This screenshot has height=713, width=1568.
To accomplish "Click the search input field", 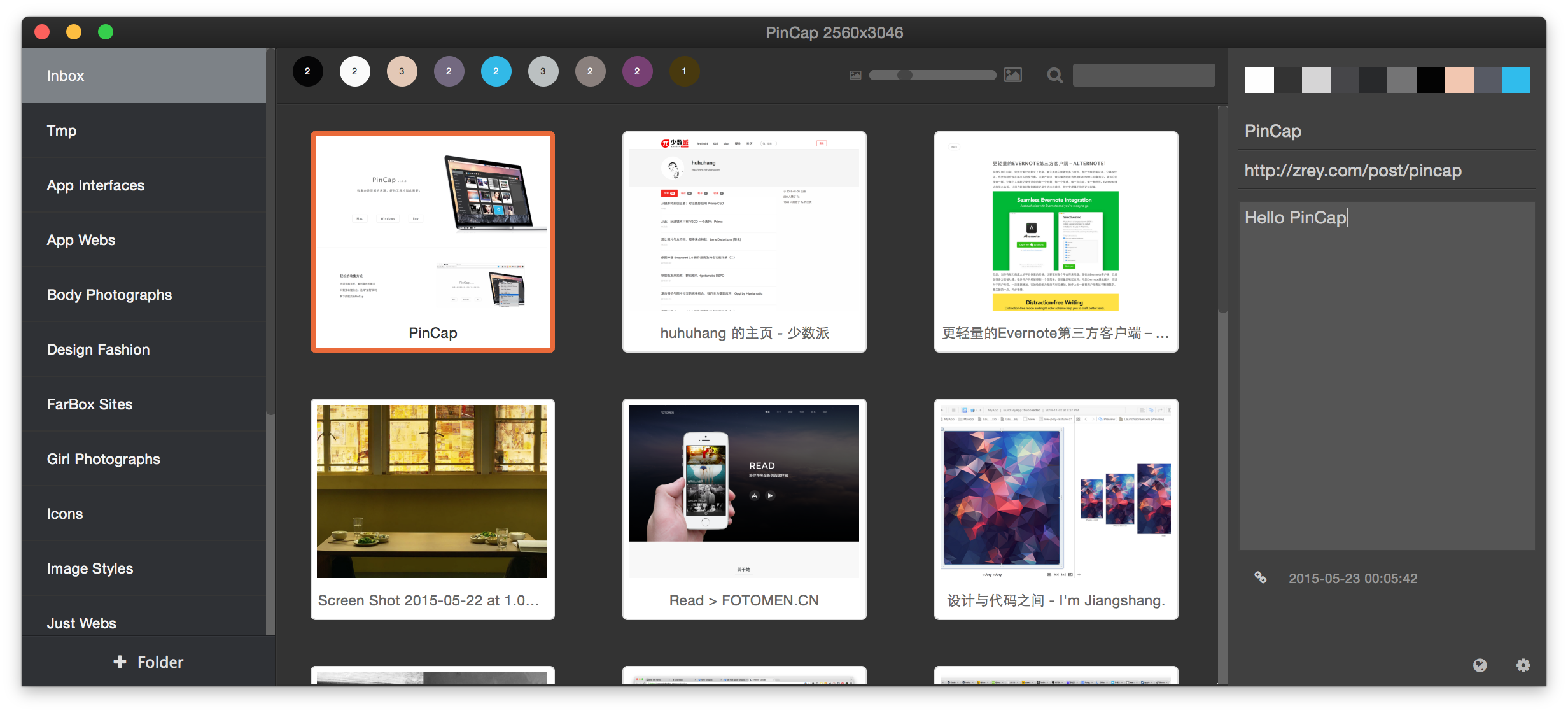I will [1144, 75].
